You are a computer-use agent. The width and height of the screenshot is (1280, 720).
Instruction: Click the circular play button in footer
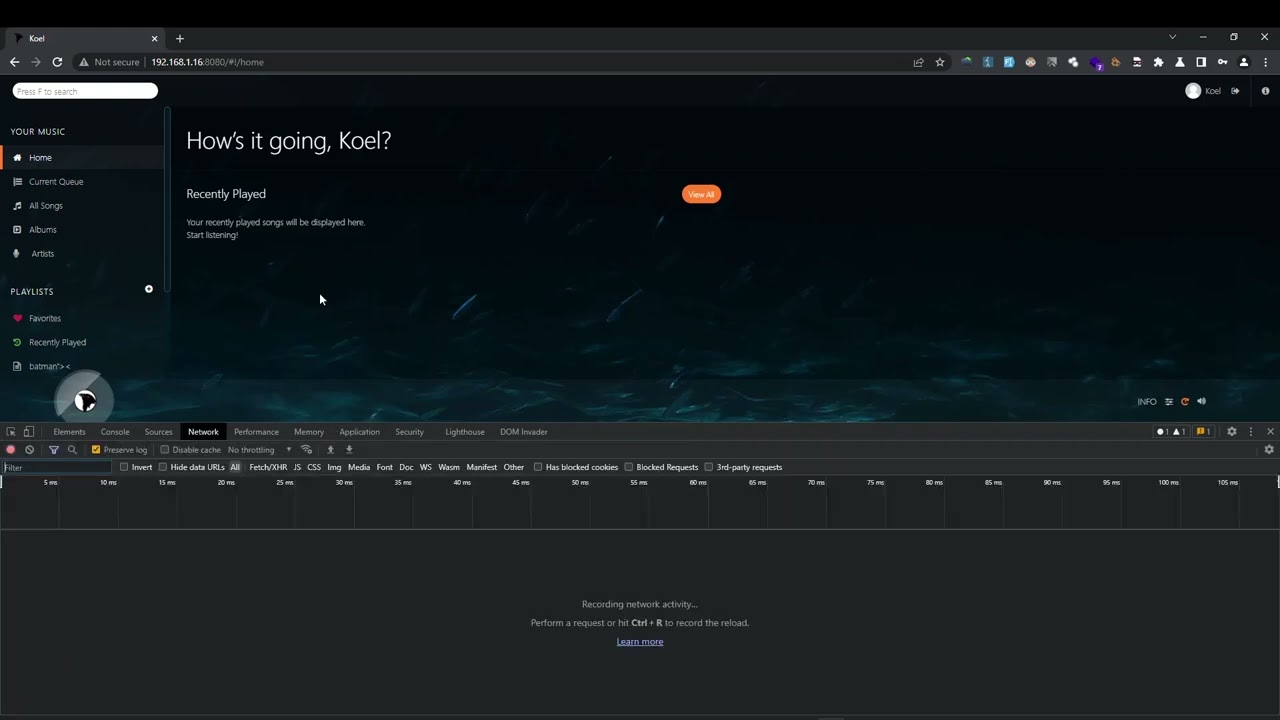point(85,401)
